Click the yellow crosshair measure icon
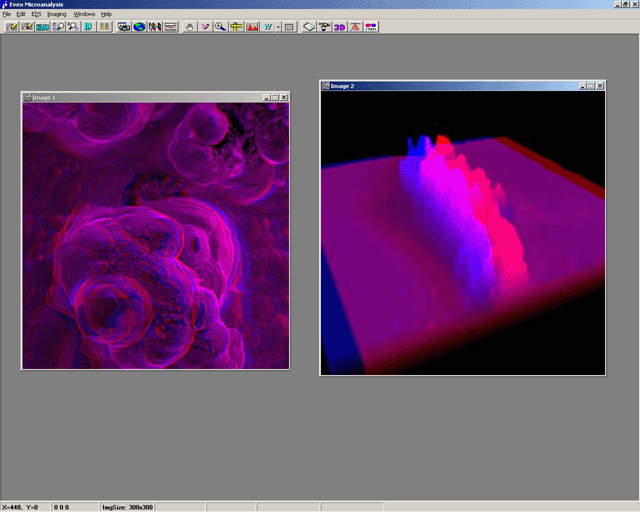This screenshot has width=640, height=512. (235, 27)
